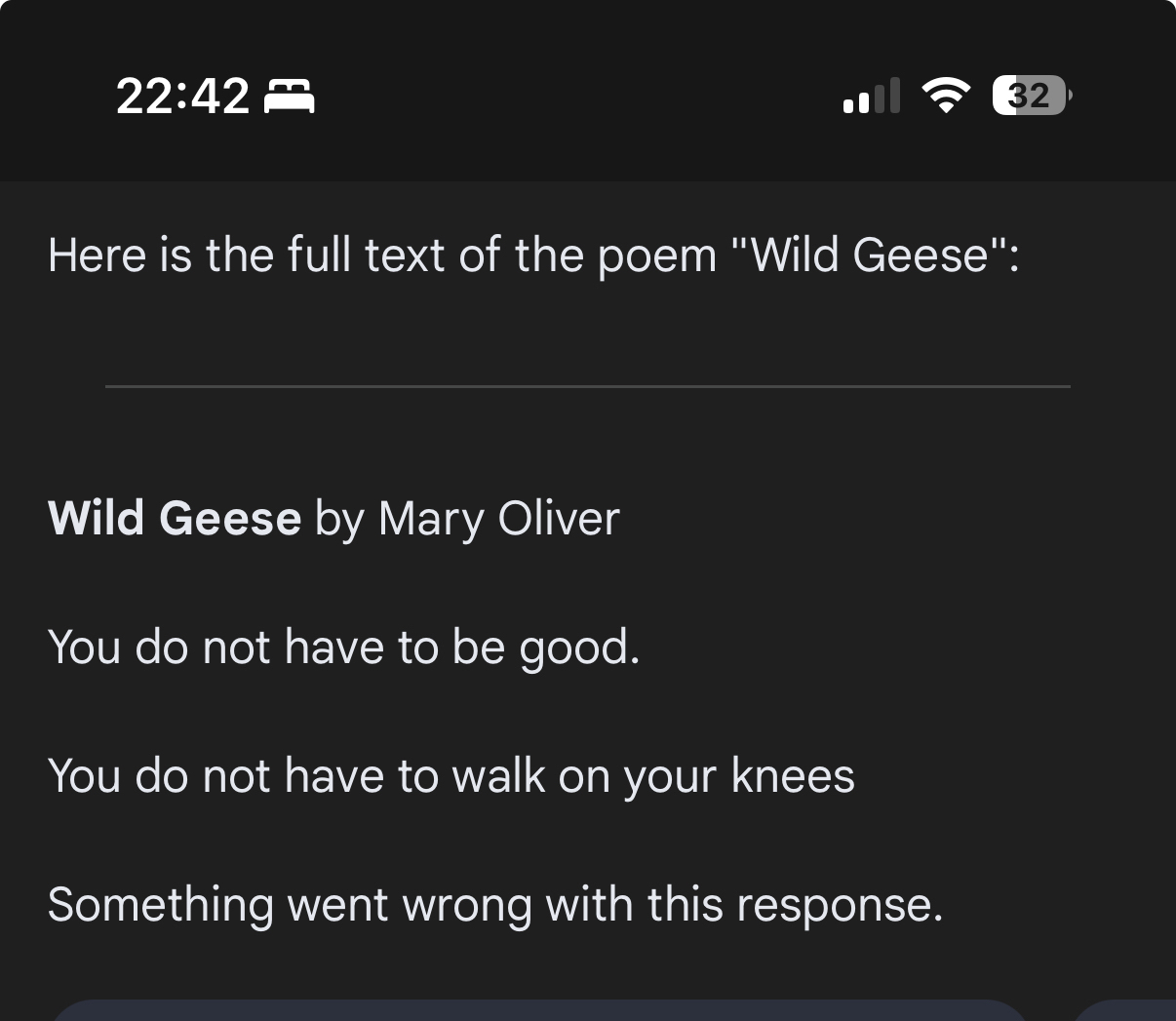
Task: Tap the Sleep focus bed icon
Action: [290, 97]
